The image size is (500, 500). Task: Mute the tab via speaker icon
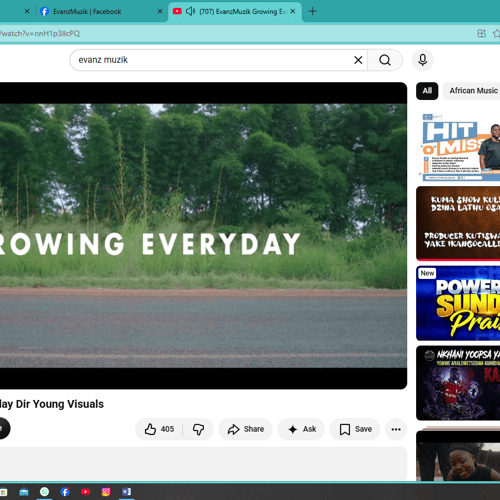click(190, 11)
